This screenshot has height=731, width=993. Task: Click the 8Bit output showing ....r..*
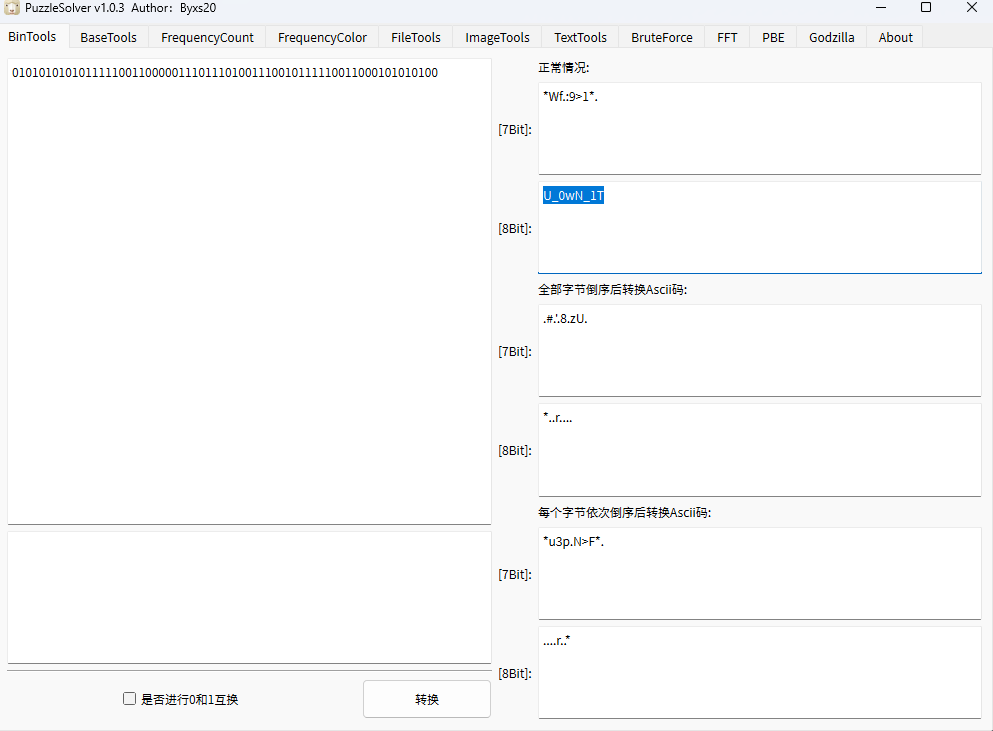coord(760,673)
